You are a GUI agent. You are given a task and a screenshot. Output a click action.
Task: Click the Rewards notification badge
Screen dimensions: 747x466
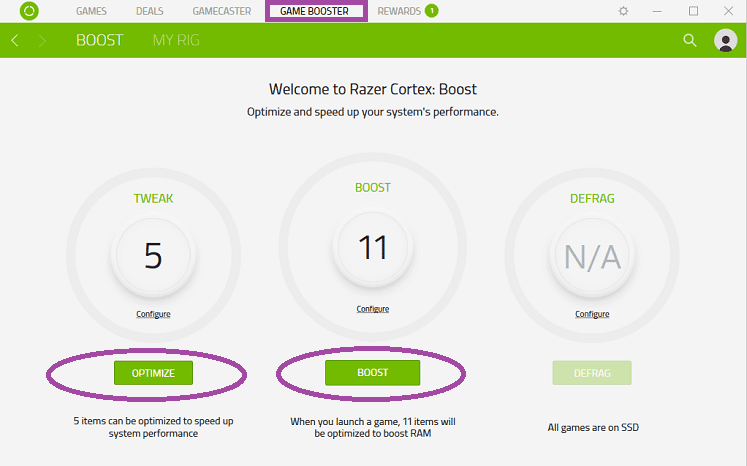tap(432, 10)
